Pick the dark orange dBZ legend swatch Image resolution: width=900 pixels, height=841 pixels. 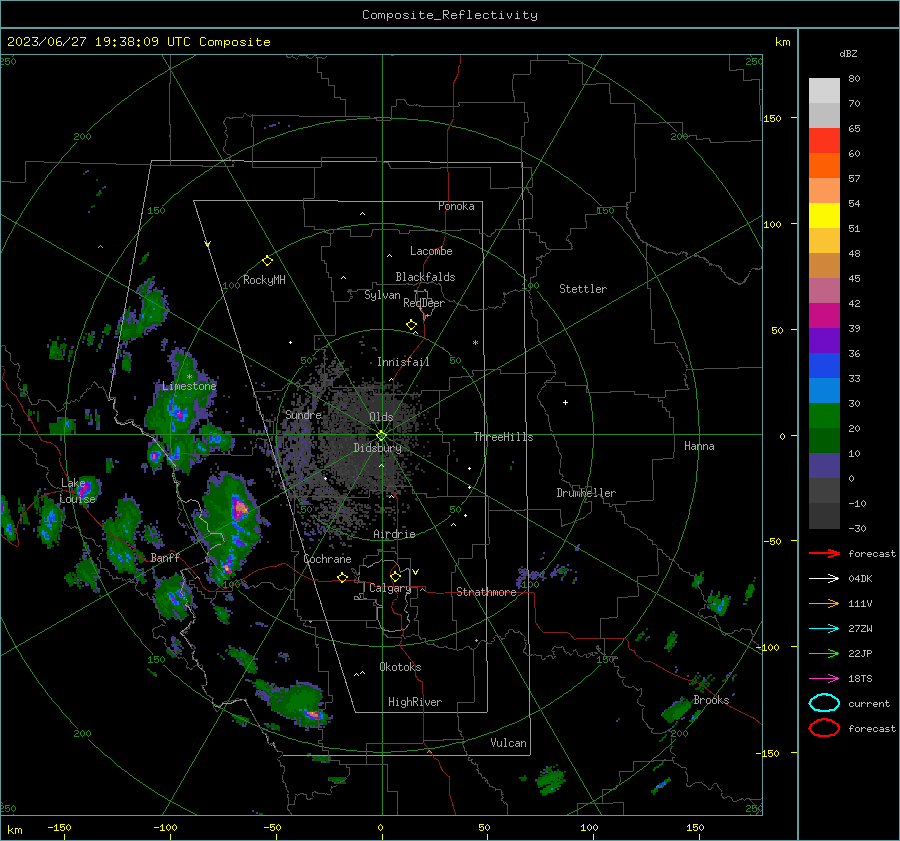(824, 166)
